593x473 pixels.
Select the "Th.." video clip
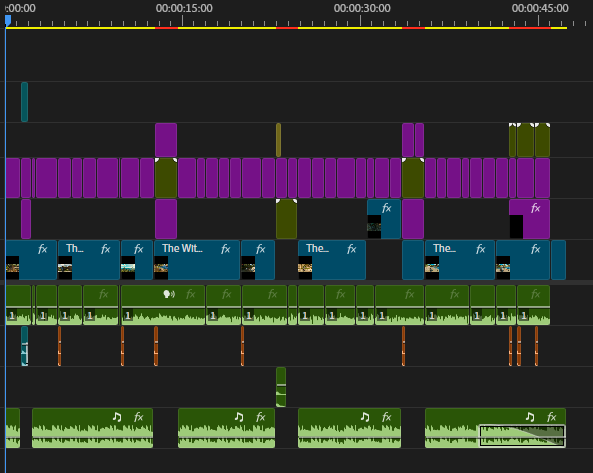point(89,260)
